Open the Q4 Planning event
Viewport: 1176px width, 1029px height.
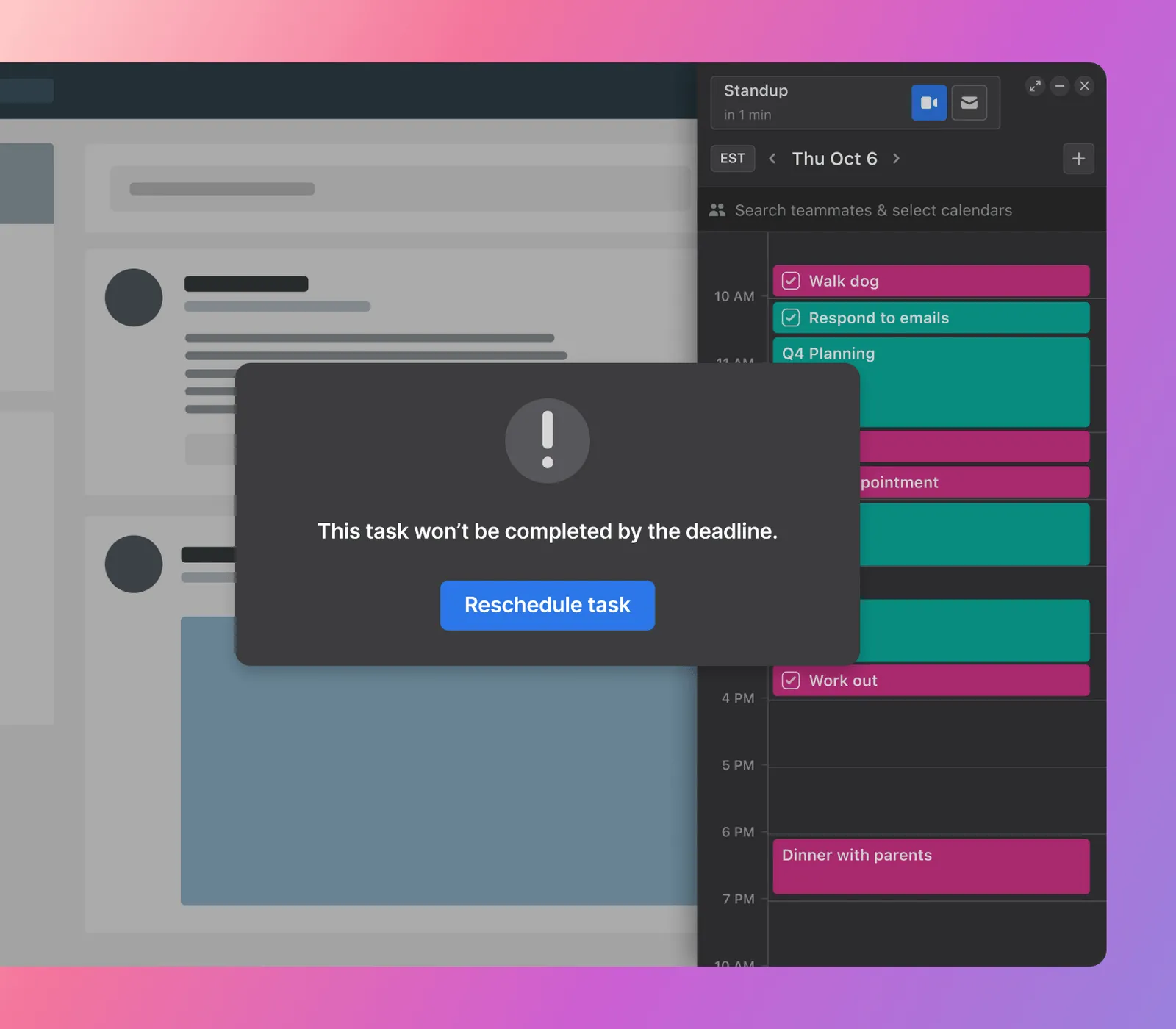(970, 382)
